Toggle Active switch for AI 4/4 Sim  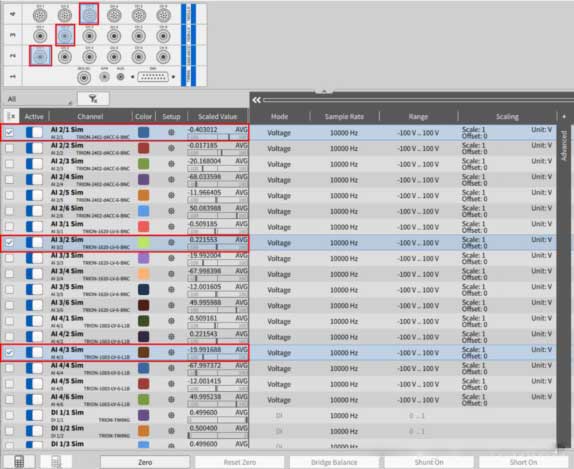(34, 368)
